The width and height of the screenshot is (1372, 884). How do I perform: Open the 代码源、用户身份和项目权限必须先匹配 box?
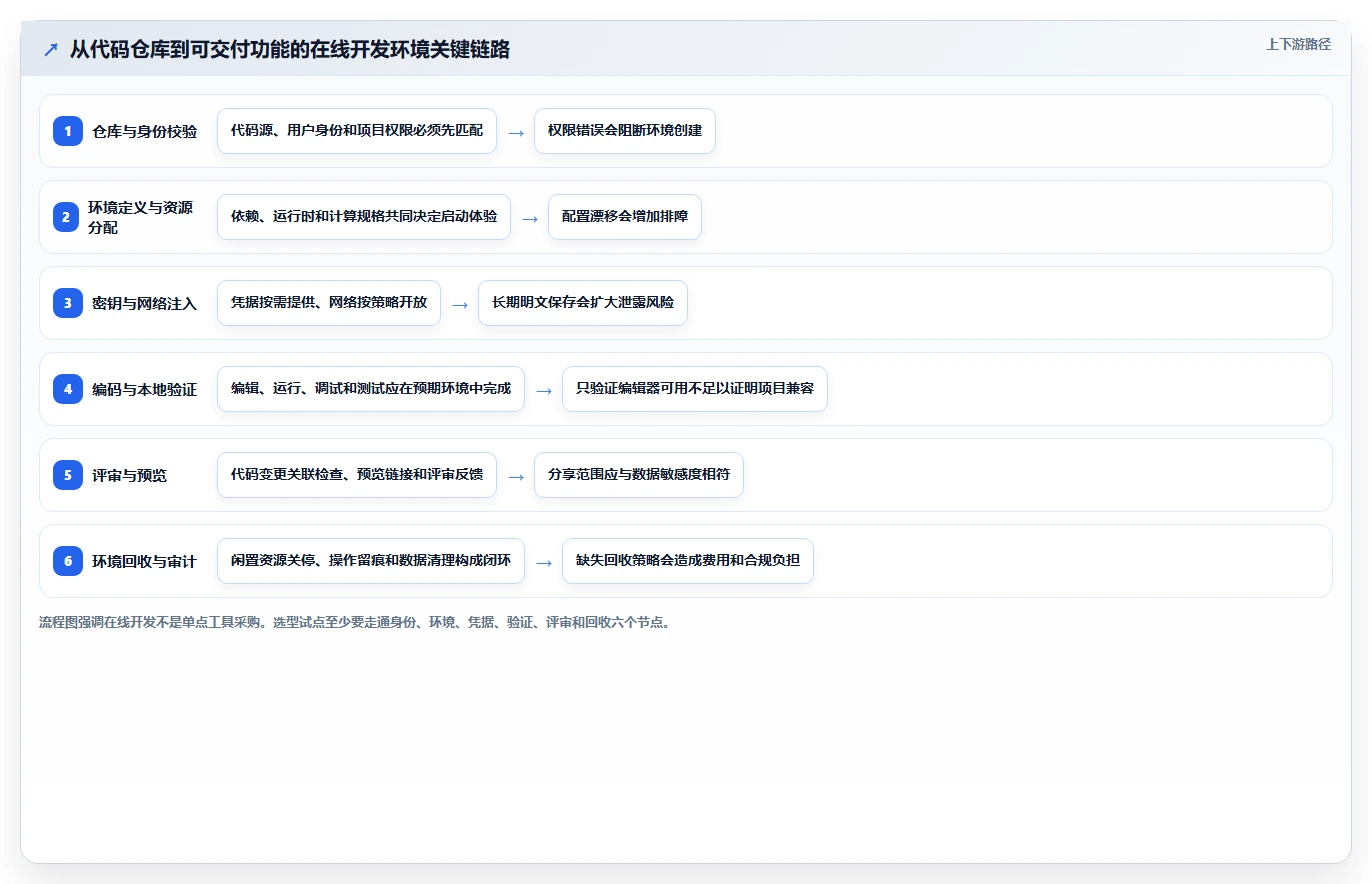(x=357, y=131)
